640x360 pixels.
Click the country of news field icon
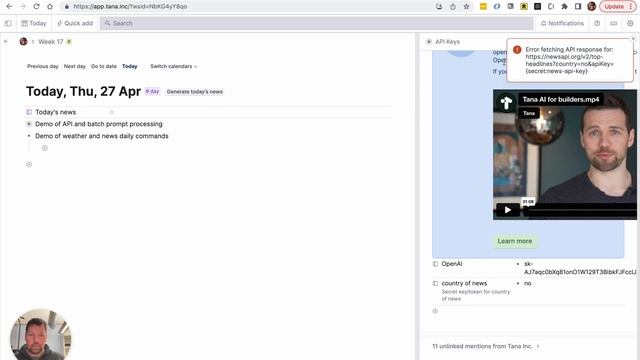point(436,283)
